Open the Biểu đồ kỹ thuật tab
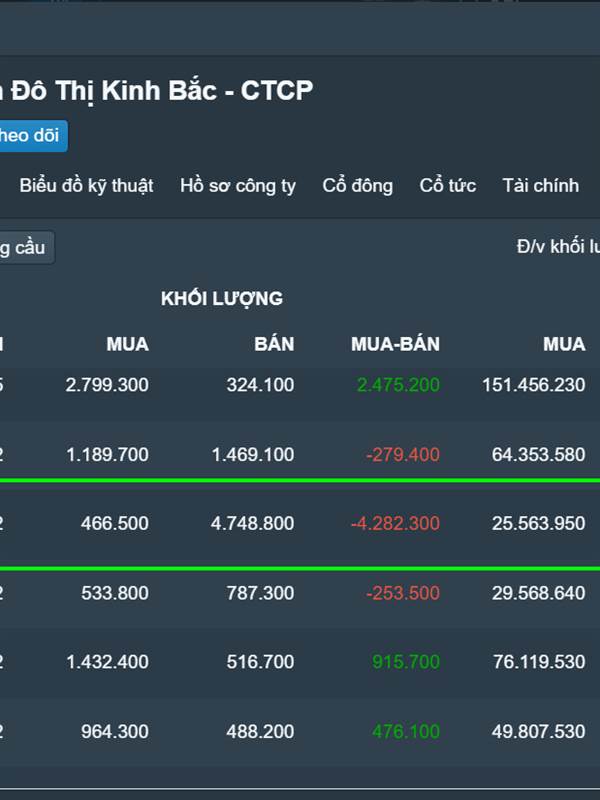The image size is (600, 800). [86, 186]
